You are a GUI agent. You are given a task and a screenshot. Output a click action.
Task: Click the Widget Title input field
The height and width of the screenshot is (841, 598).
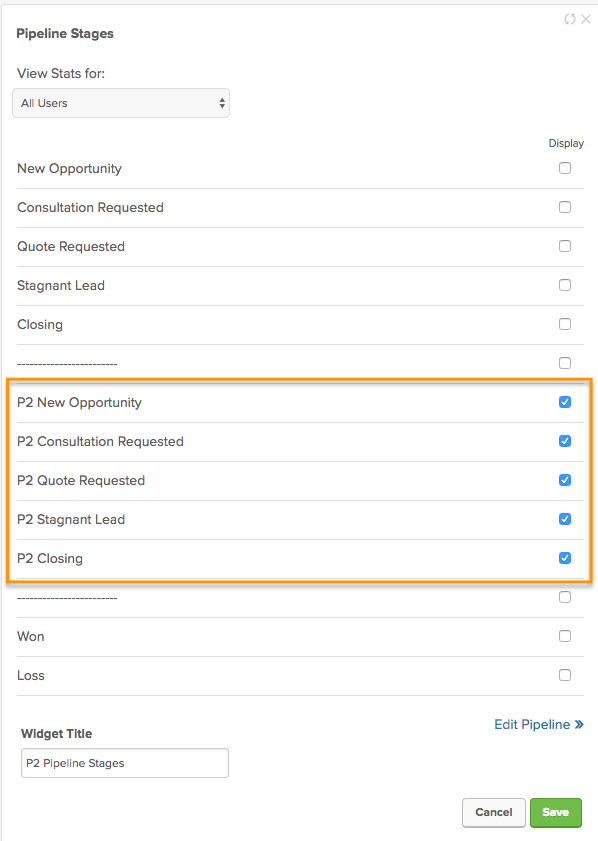point(124,762)
